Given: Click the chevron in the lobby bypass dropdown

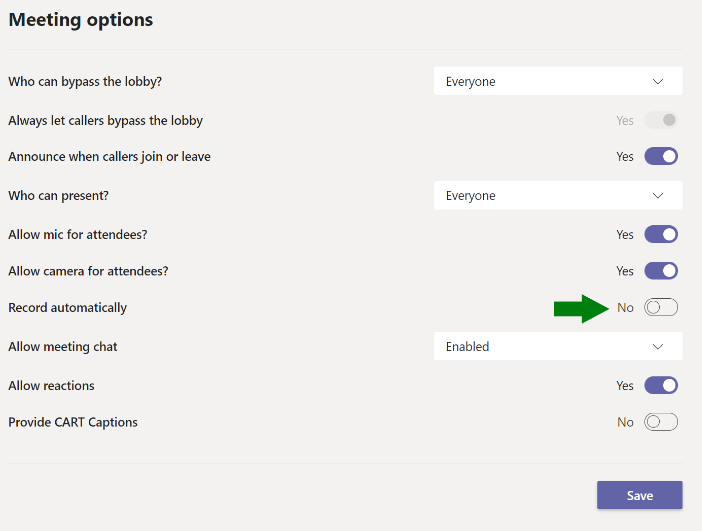Looking at the screenshot, I should (658, 81).
